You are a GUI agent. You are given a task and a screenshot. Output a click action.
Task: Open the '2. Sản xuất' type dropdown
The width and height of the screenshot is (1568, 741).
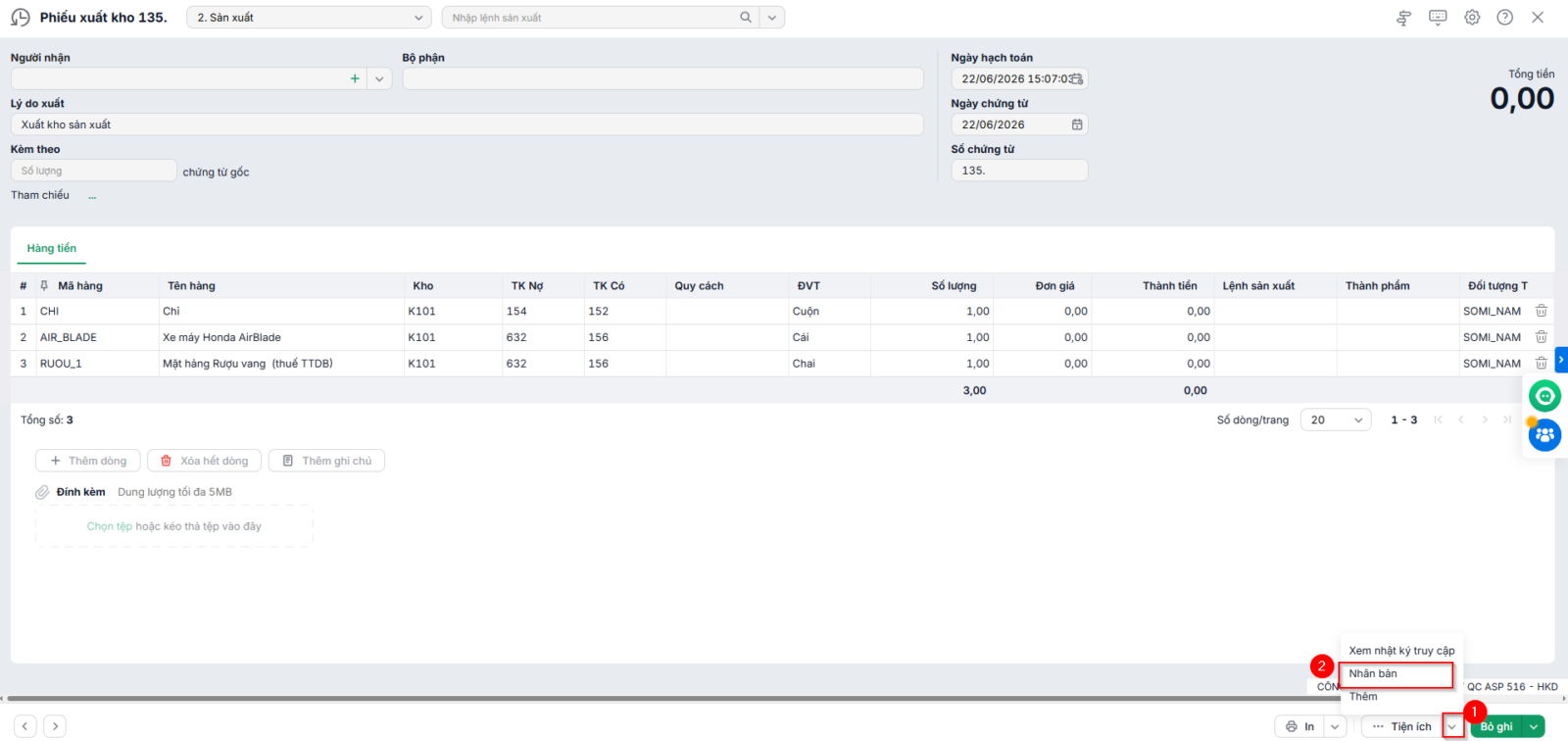tap(309, 18)
